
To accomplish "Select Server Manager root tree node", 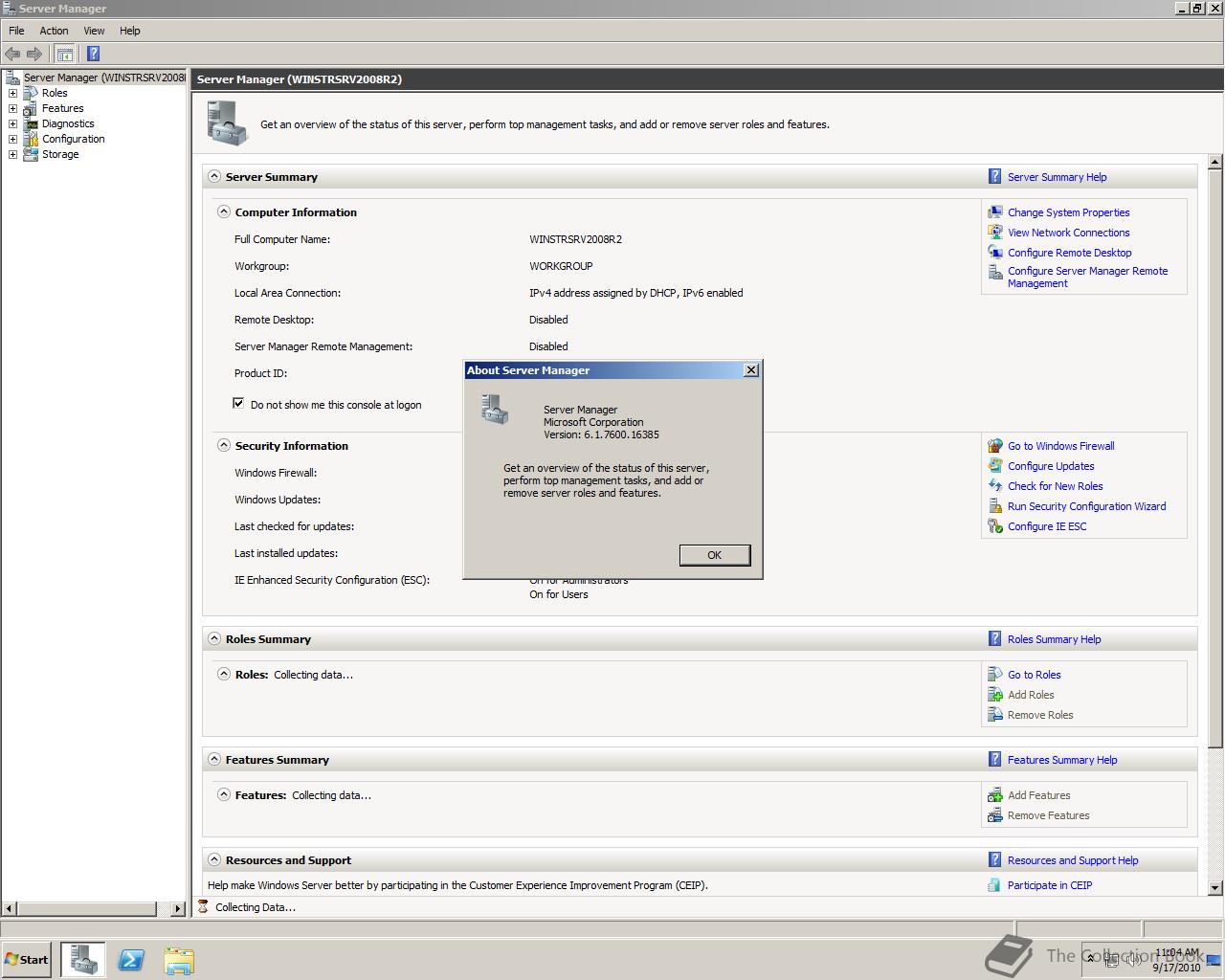I will click(104, 78).
